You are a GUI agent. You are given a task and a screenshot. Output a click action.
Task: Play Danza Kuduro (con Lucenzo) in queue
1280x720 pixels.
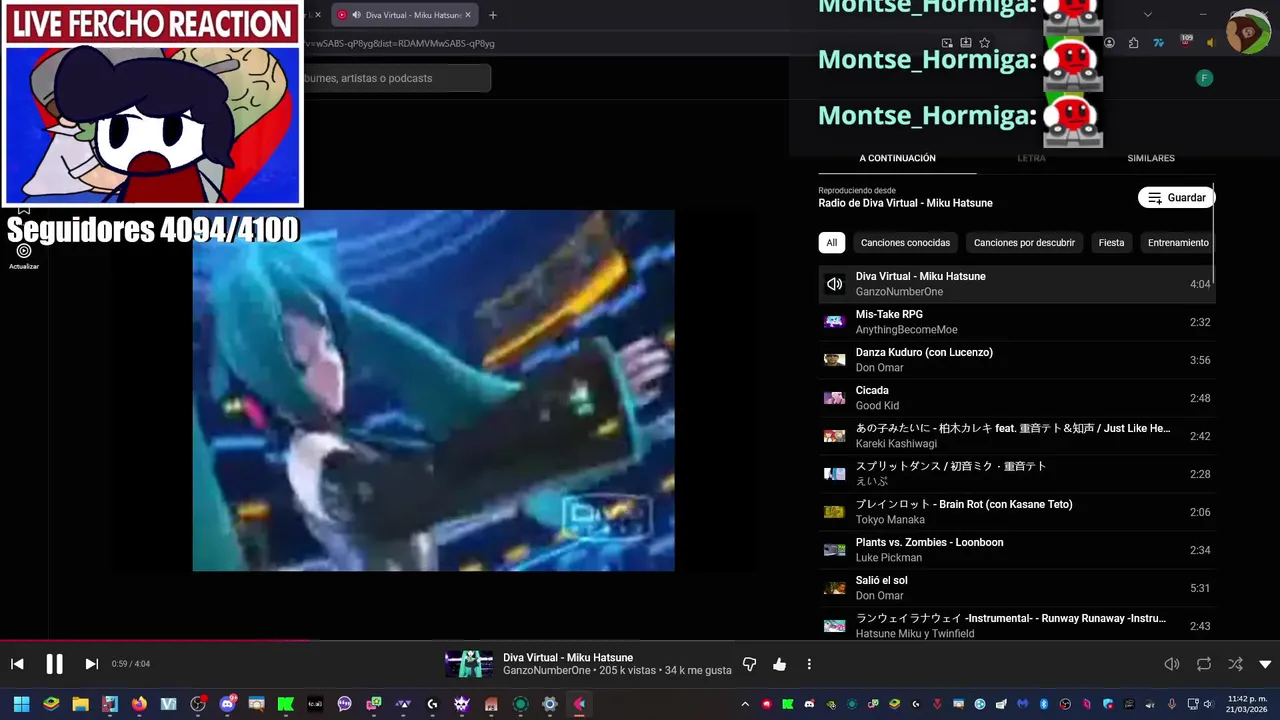point(1016,360)
